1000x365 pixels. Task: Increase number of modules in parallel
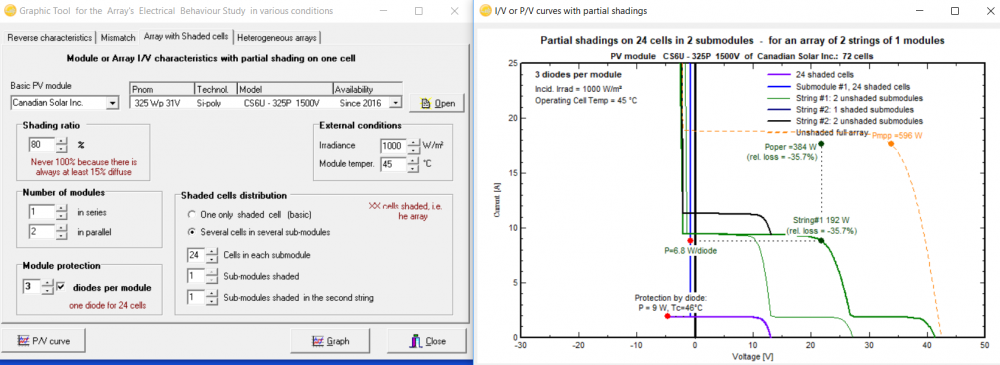click(61, 229)
